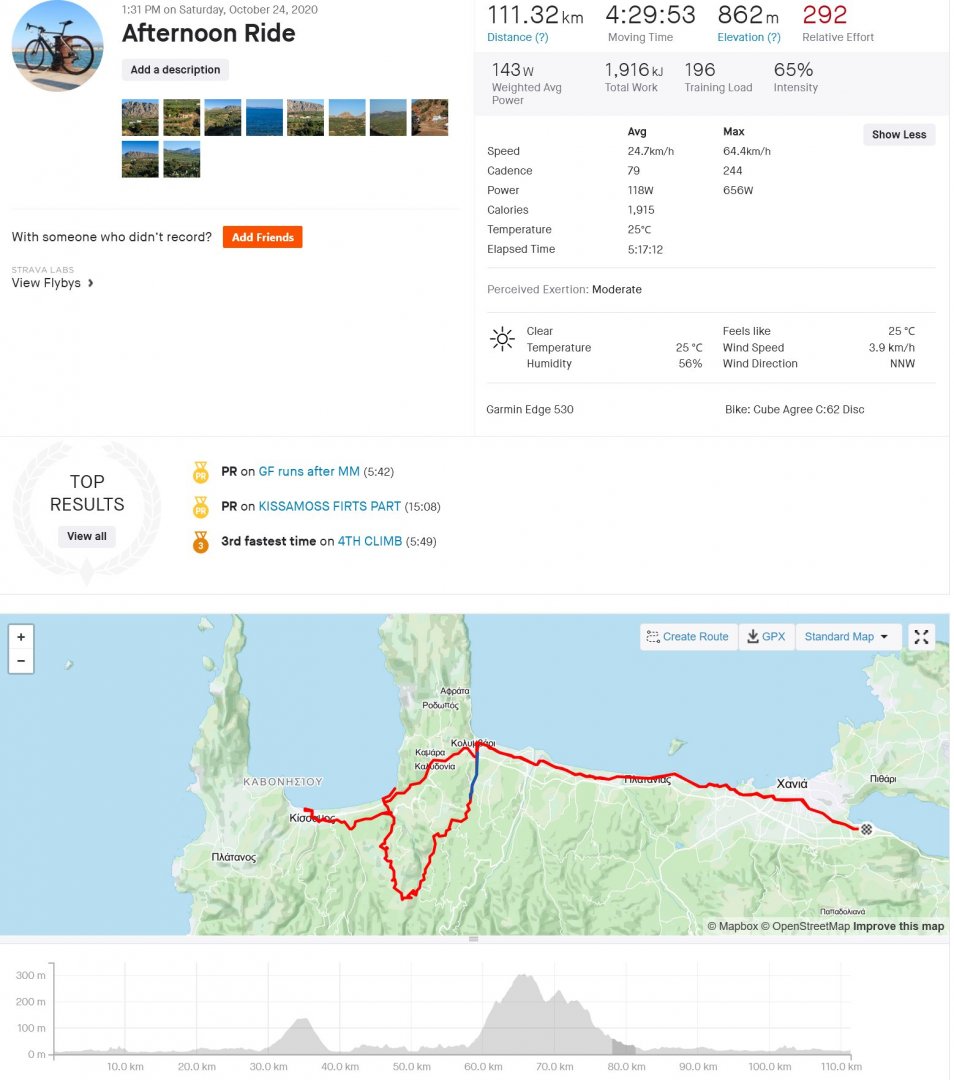
Task: Click the 3rd fastest time medal icon
Action: (x=200, y=542)
